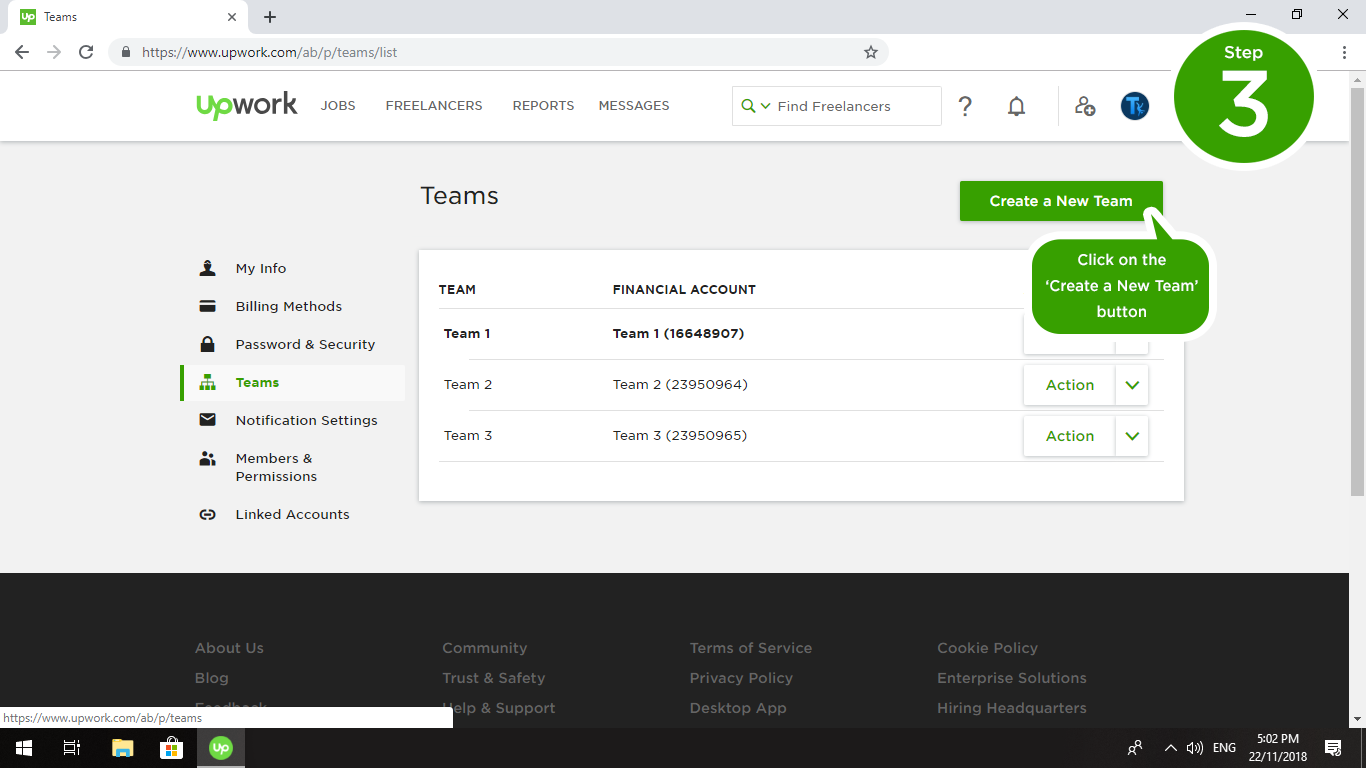Open File Explorer from the taskbar

coord(122,748)
